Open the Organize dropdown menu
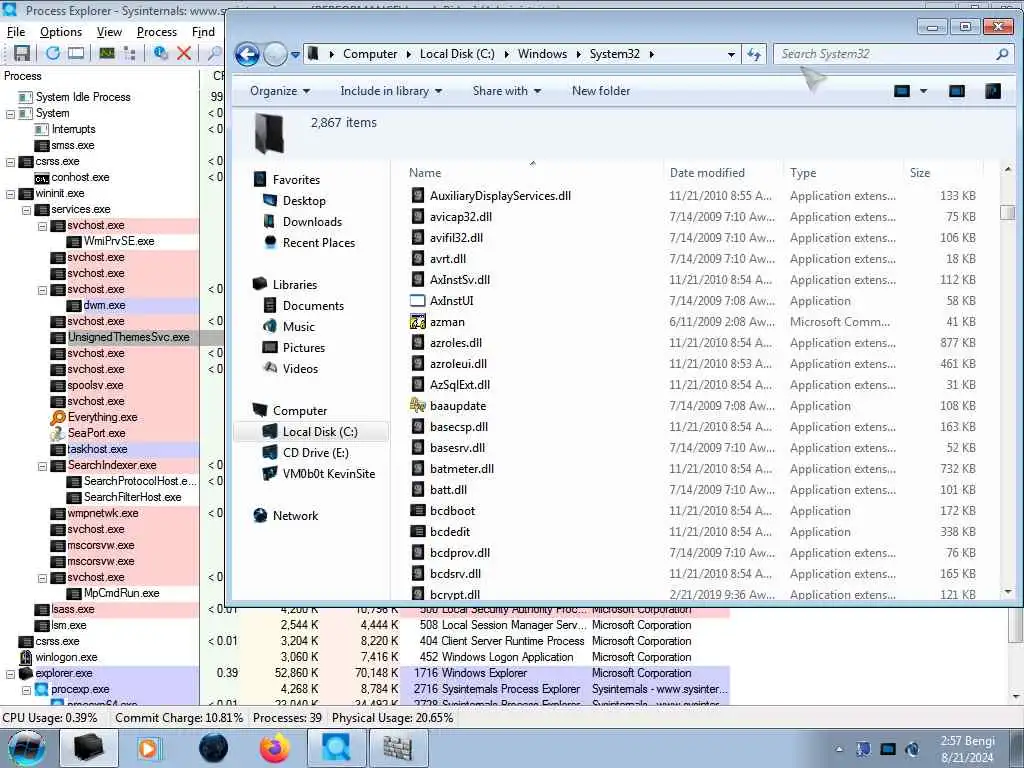Screen dimensions: 1024x768 point(280,91)
